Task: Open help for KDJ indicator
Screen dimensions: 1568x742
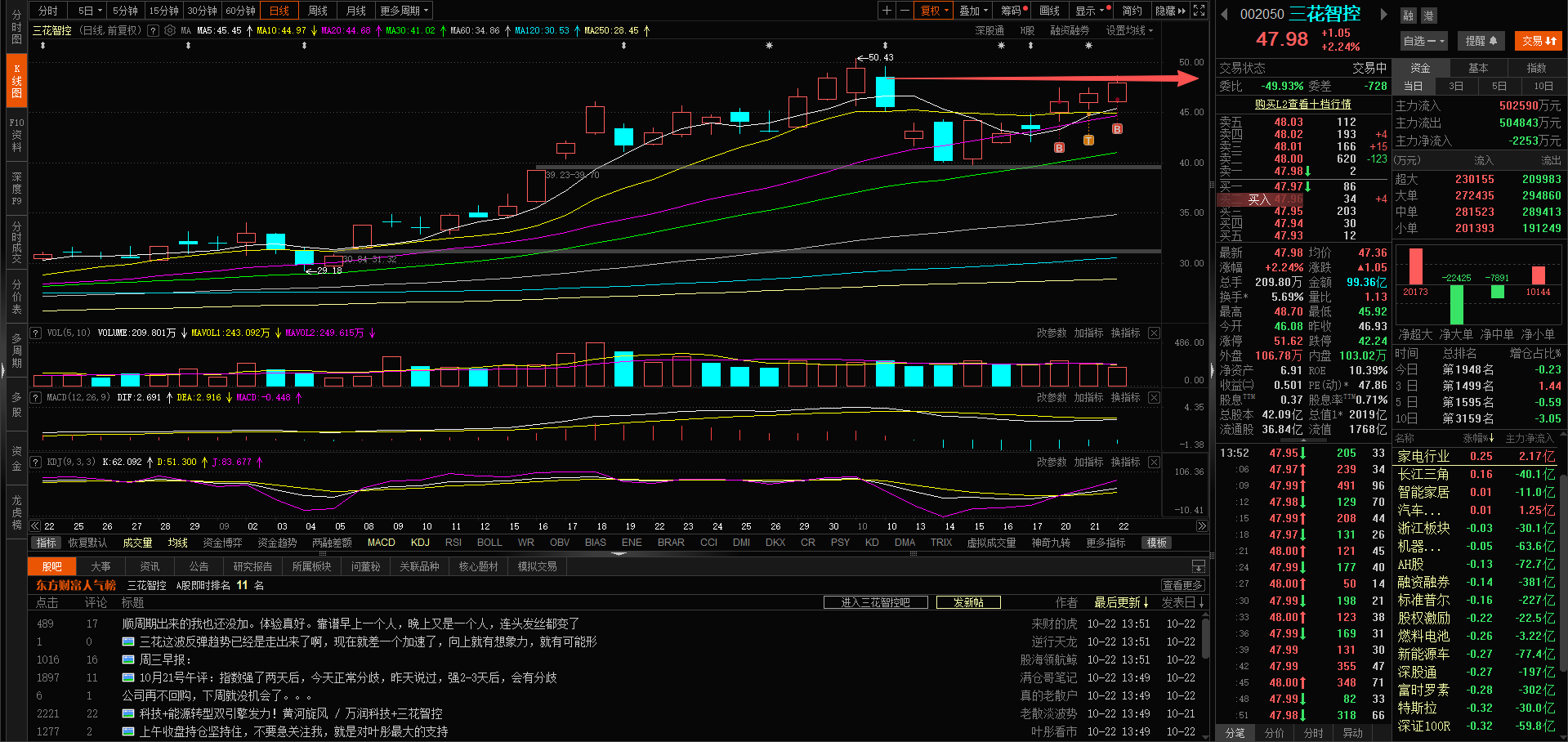Action: tap(36, 462)
